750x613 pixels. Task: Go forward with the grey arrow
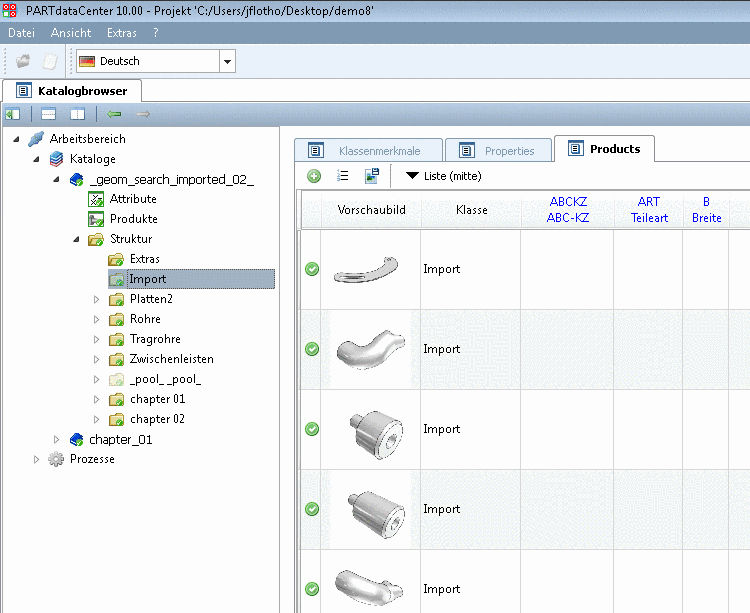tap(143, 114)
